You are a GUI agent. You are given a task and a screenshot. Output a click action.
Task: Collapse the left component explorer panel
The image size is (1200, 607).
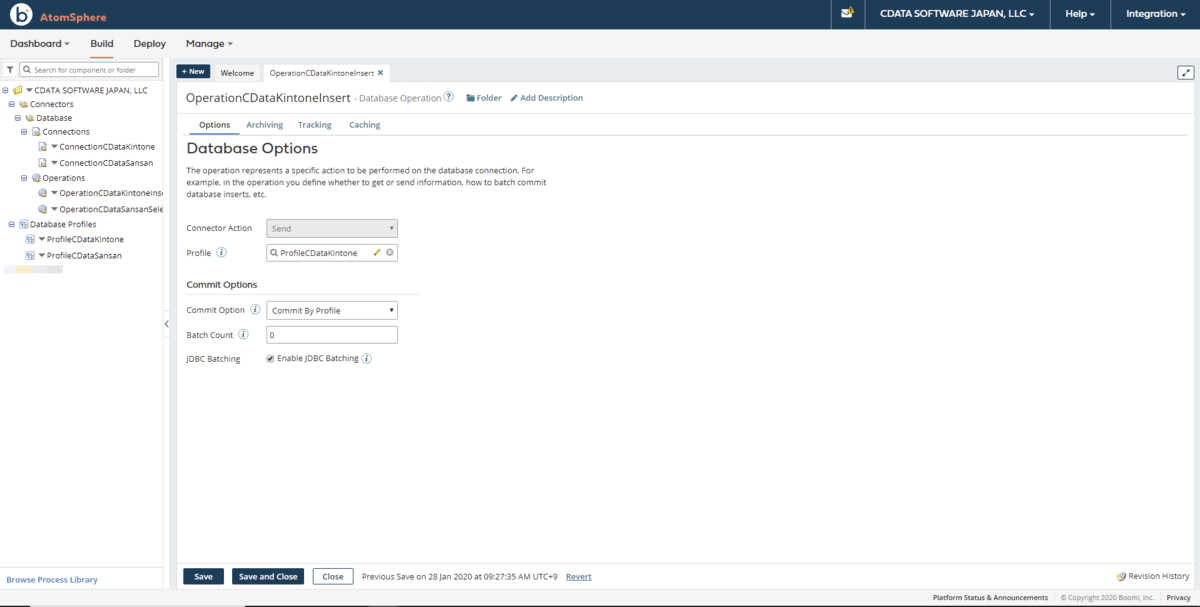point(167,324)
